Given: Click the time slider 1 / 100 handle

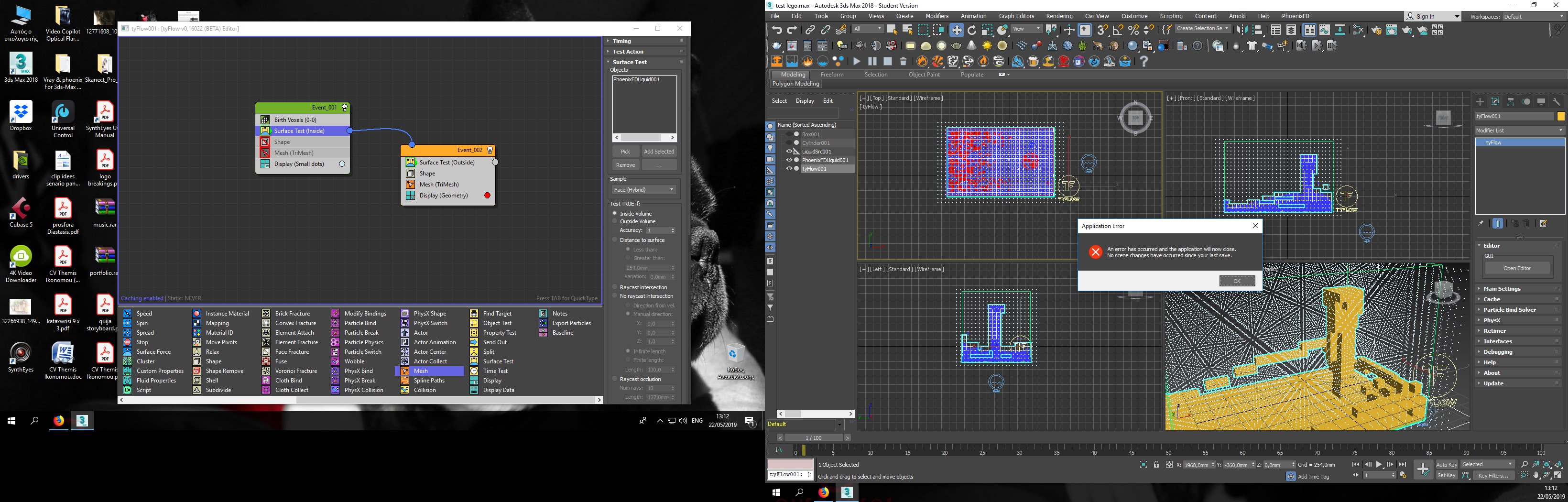Looking at the screenshot, I should (x=813, y=437).
